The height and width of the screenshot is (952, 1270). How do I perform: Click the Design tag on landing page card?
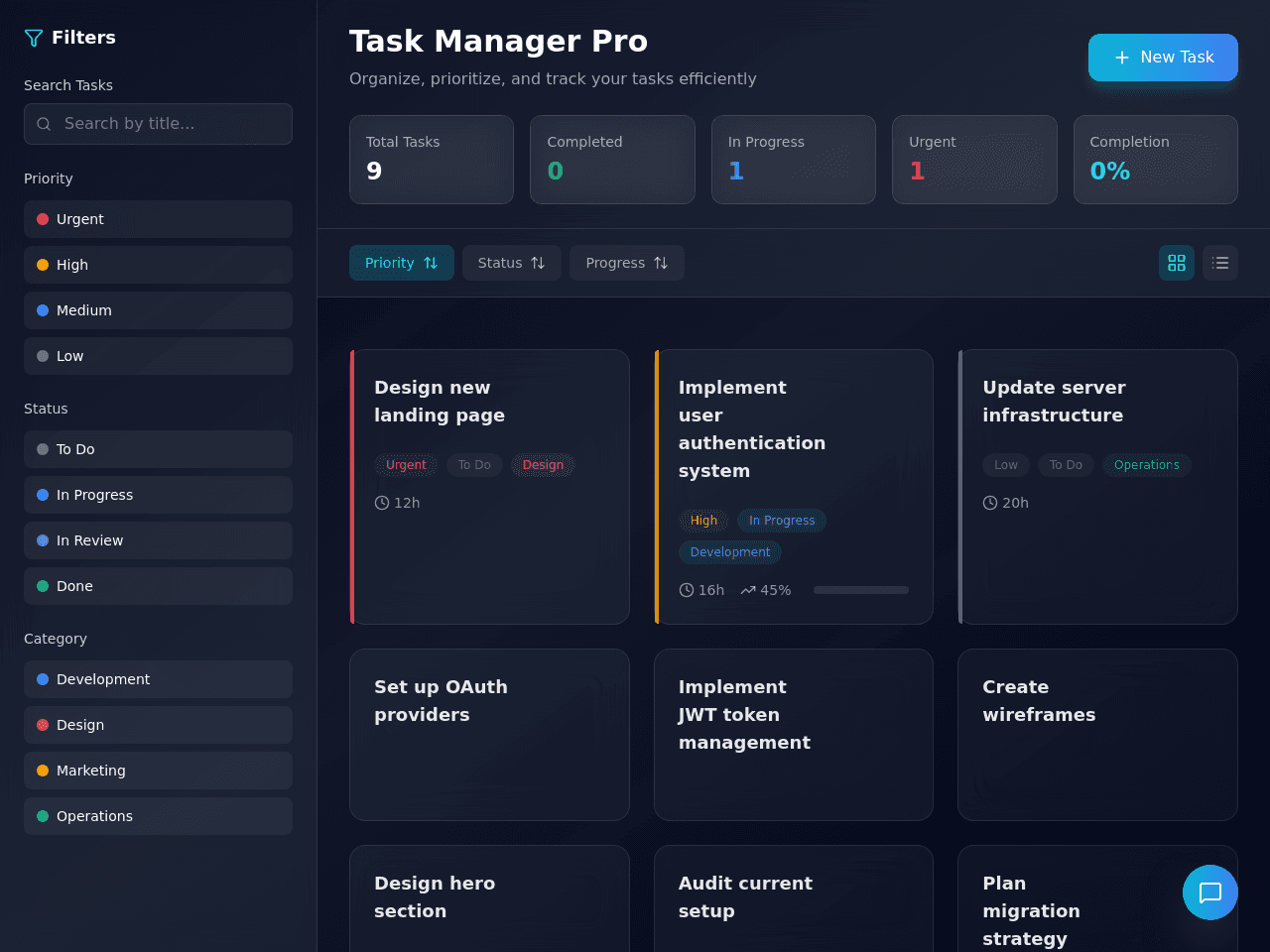(x=543, y=465)
